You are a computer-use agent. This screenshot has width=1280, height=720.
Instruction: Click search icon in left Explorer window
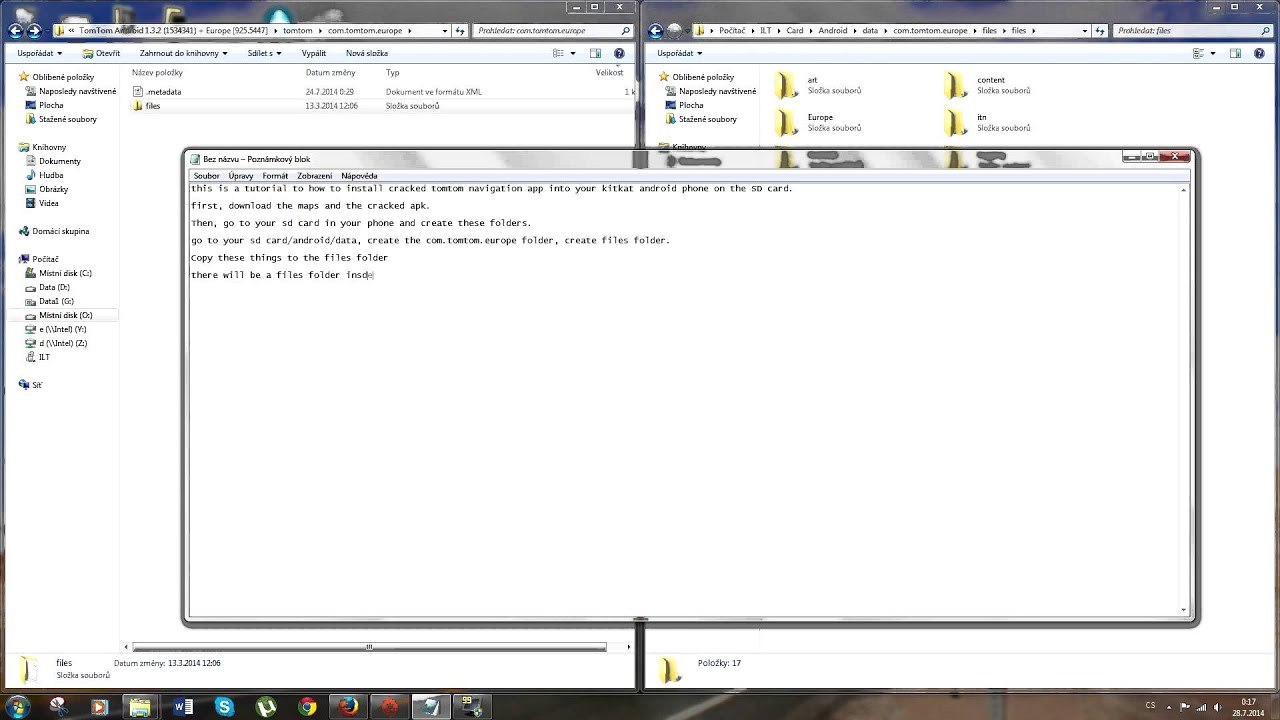(626, 31)
